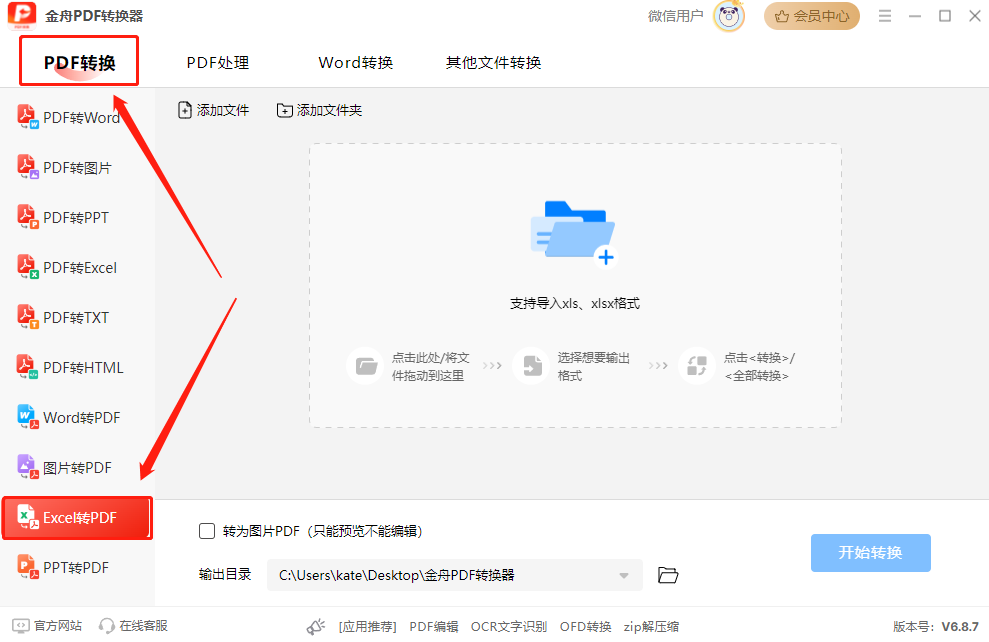Viewport: 989px width, 642px height.
Task: Switch to PDF处理 tab
Action: [218, 62]
